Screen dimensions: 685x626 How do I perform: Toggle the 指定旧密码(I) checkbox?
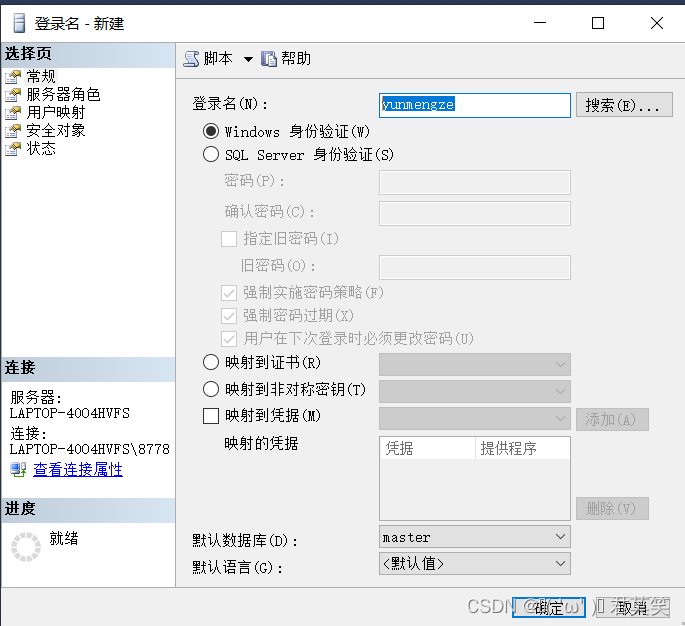coord(229,239)
